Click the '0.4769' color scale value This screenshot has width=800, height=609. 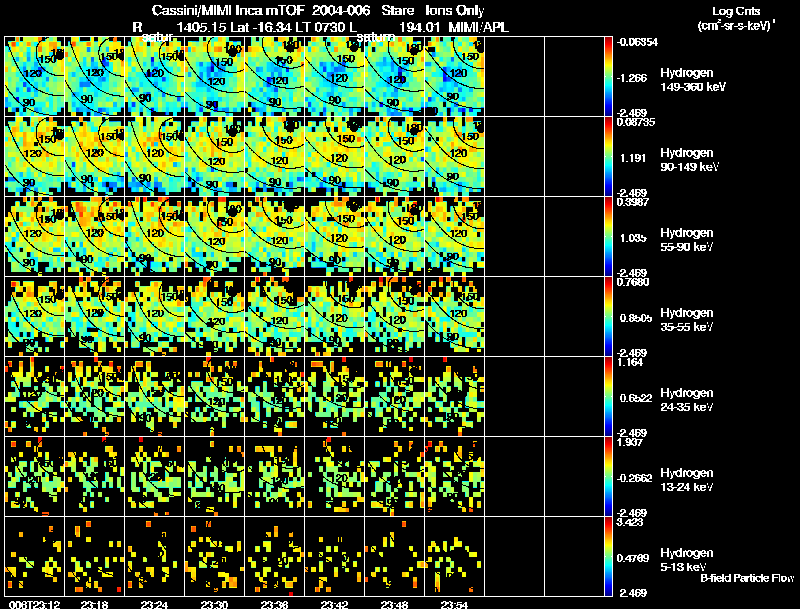(x=634, y=558)
